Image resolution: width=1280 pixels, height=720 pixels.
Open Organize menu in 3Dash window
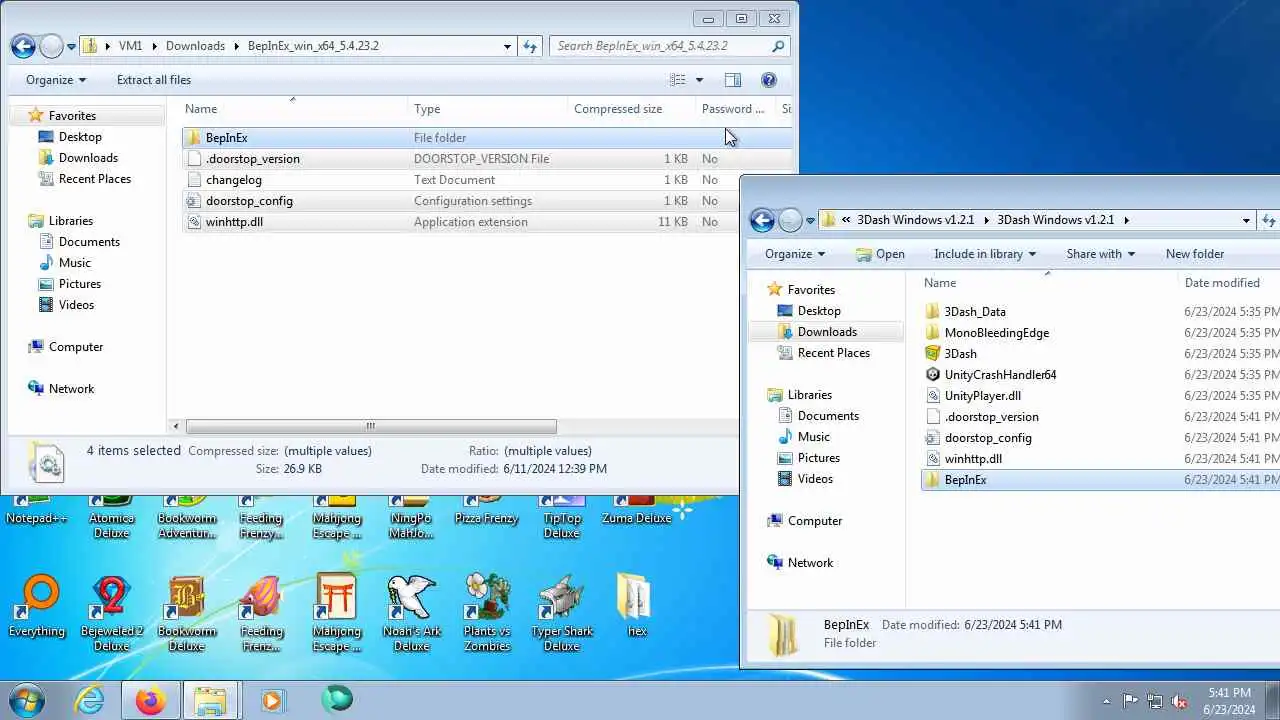pyautogui.click(x=795, y=254)
